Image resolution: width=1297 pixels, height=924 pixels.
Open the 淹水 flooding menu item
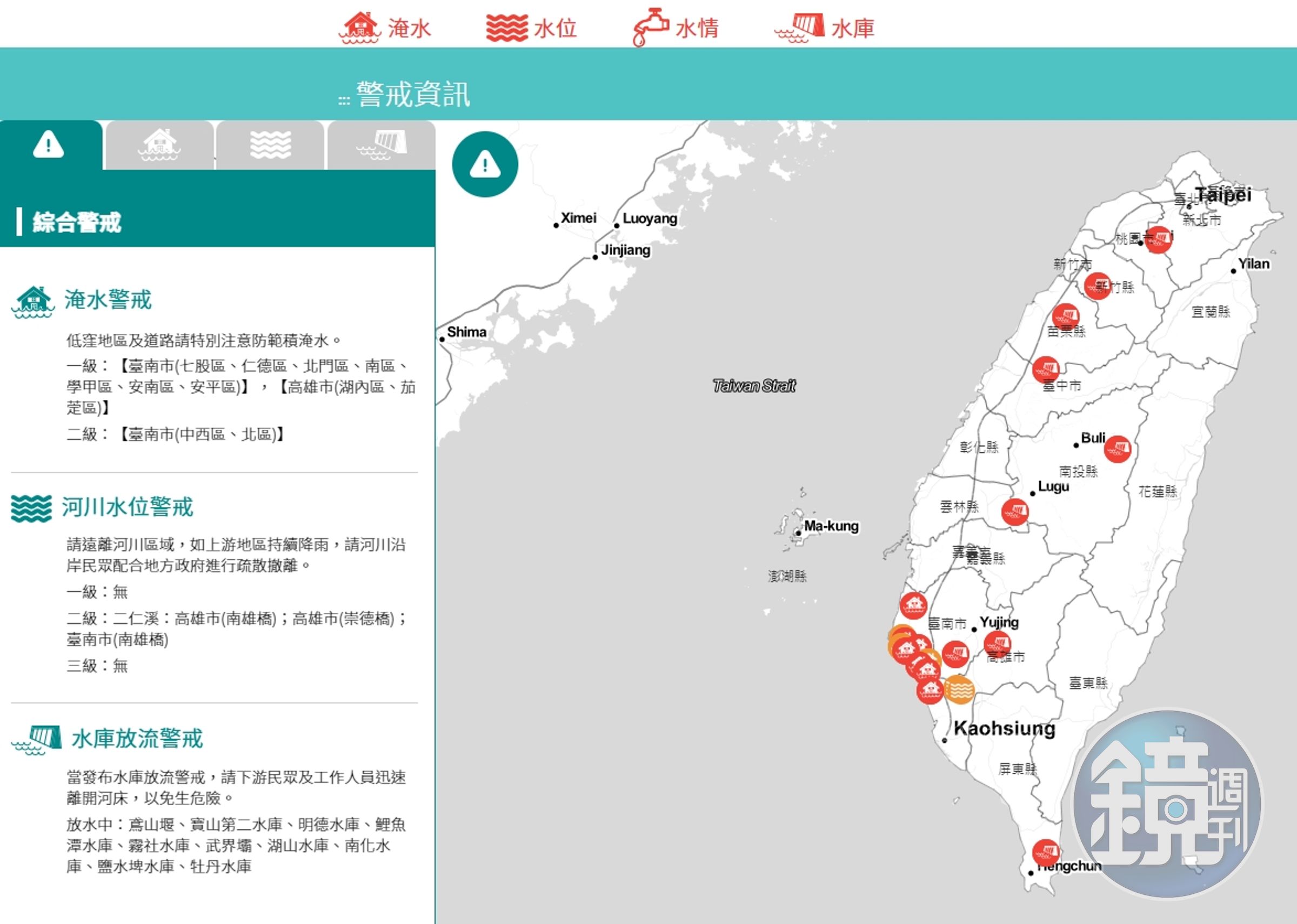[x=386, y=28]
